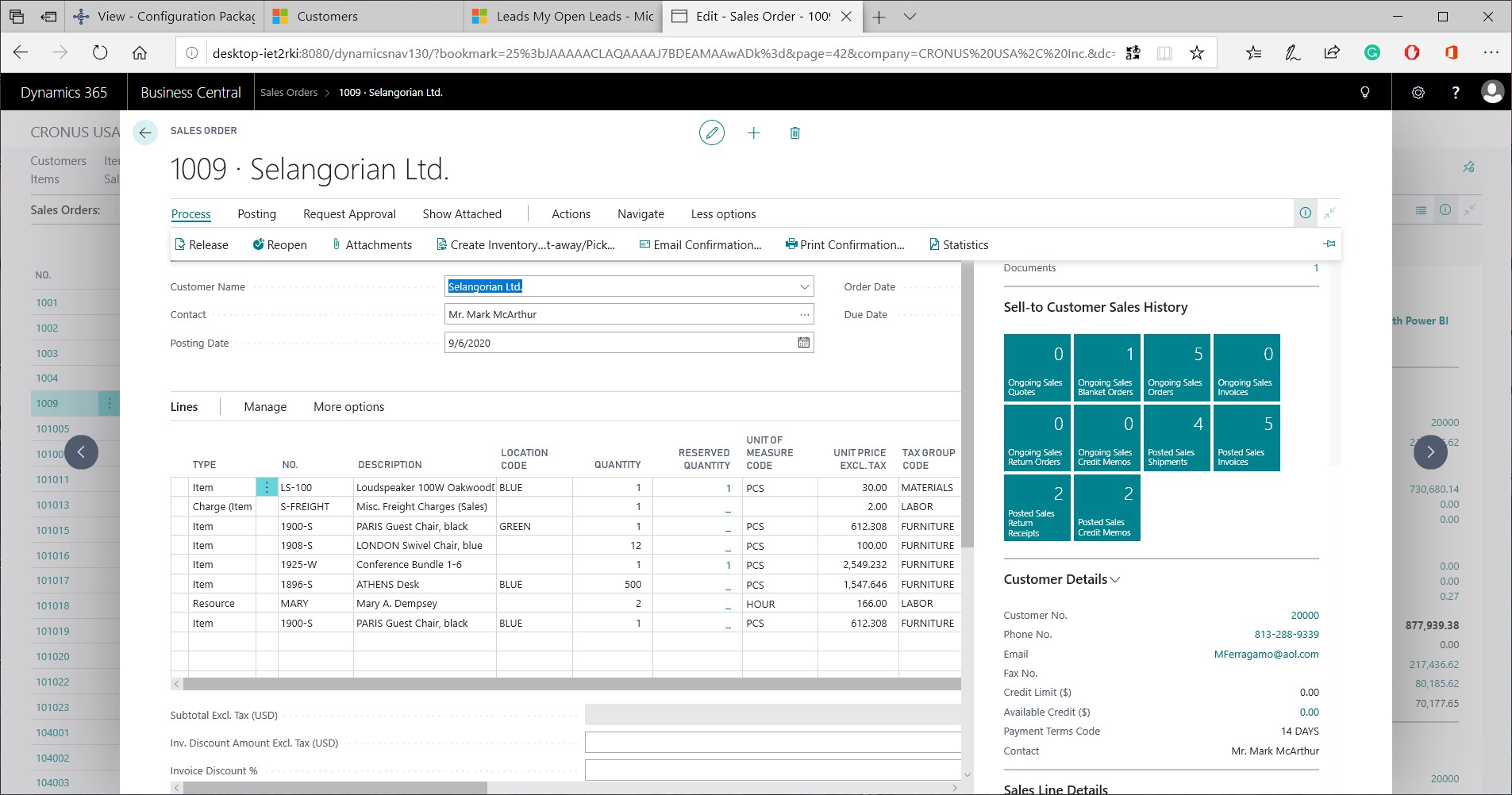1512x795 pixels.
Task: Open the browser more options menu
Action: (x=1491, y=53)
